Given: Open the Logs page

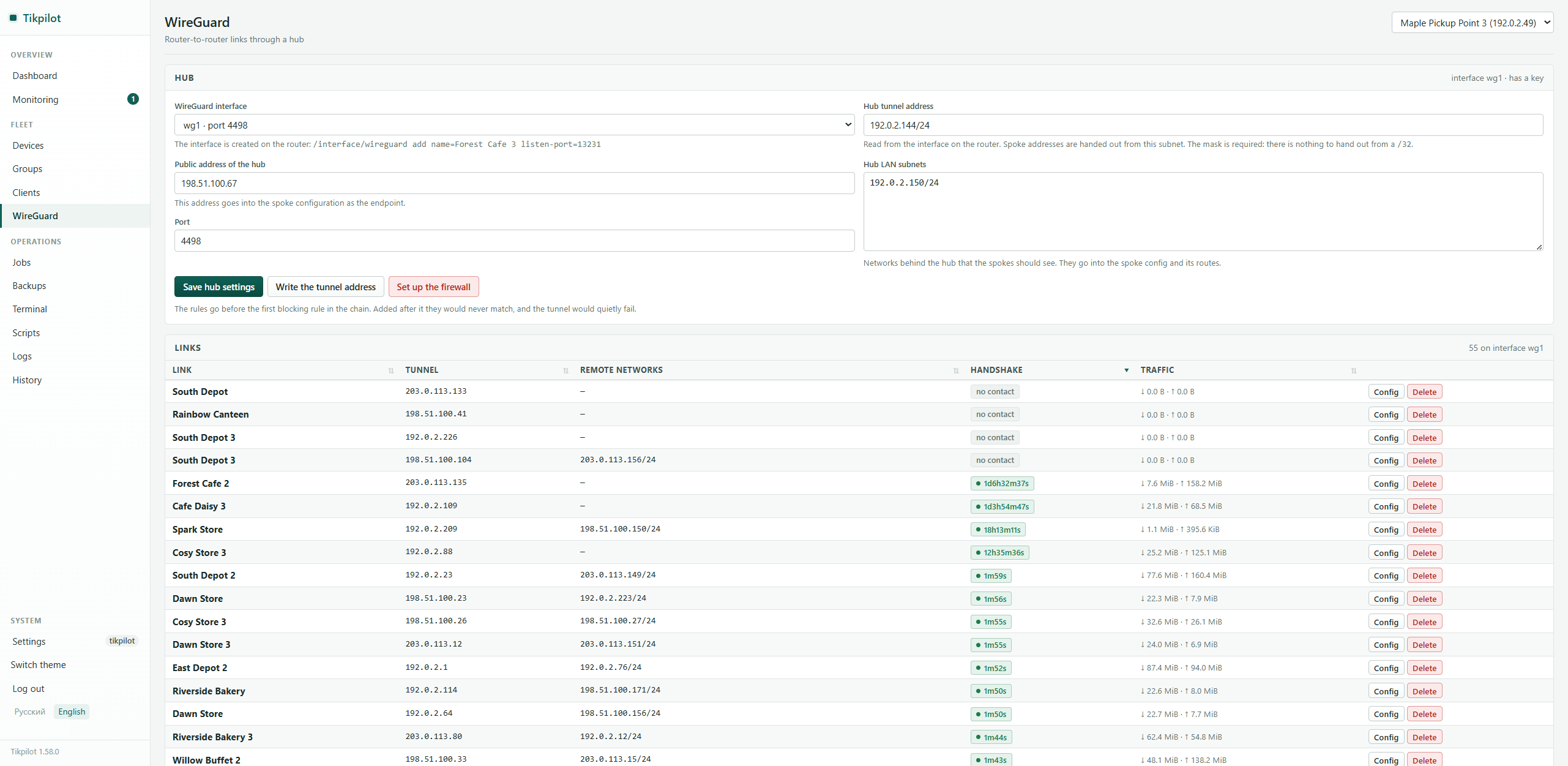Looking at the screenshot, I should pyautogui.click(x=75, y=356).
